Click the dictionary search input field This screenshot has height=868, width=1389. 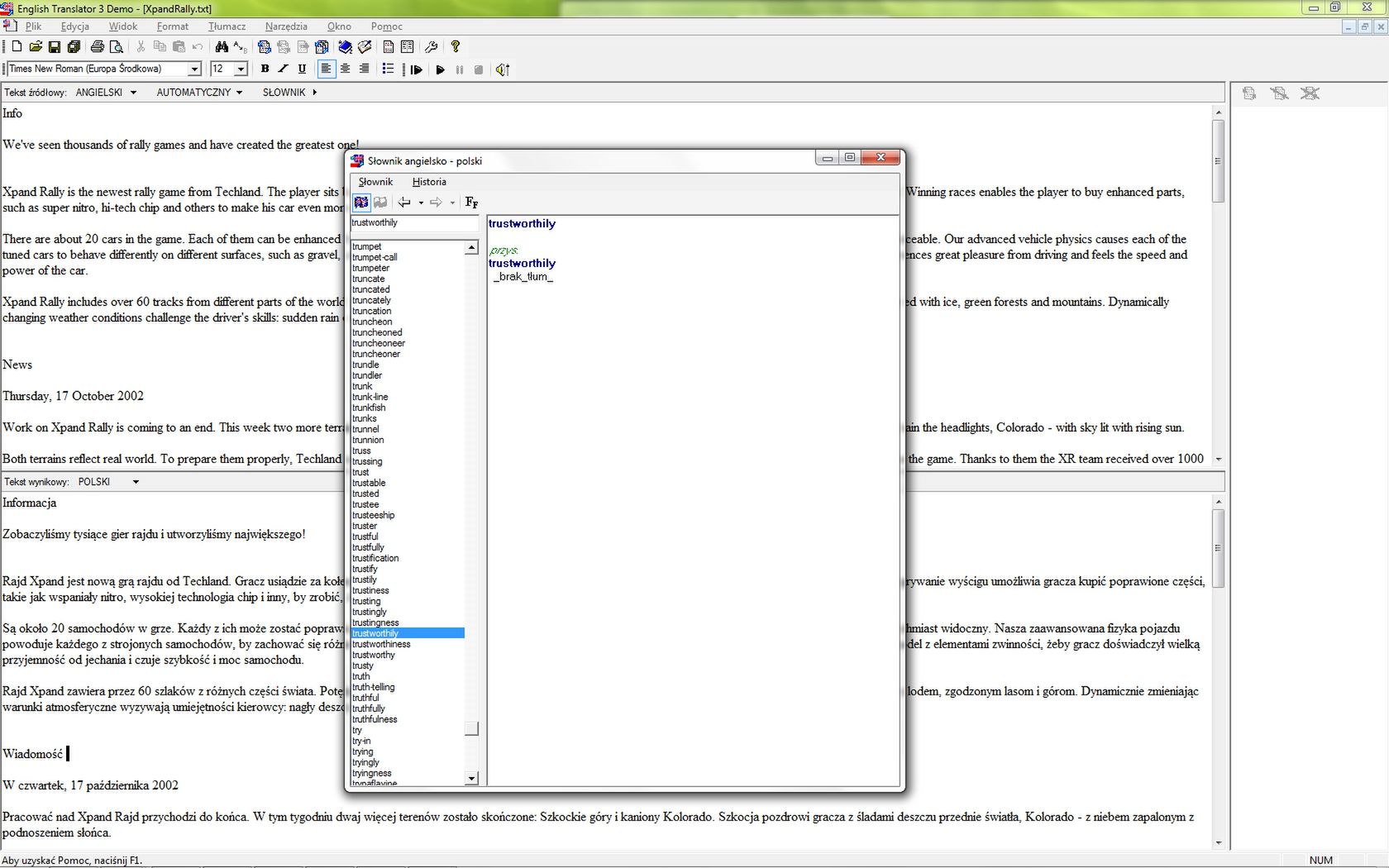(x=414, y=223)
